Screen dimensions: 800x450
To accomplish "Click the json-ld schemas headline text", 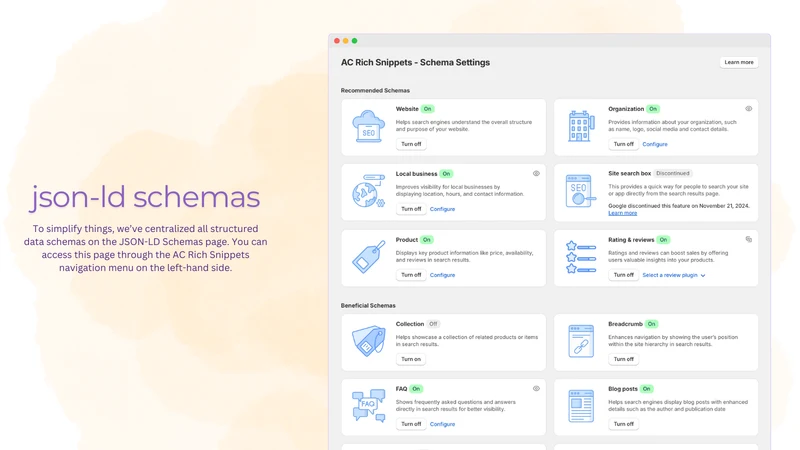I will 145,197.
